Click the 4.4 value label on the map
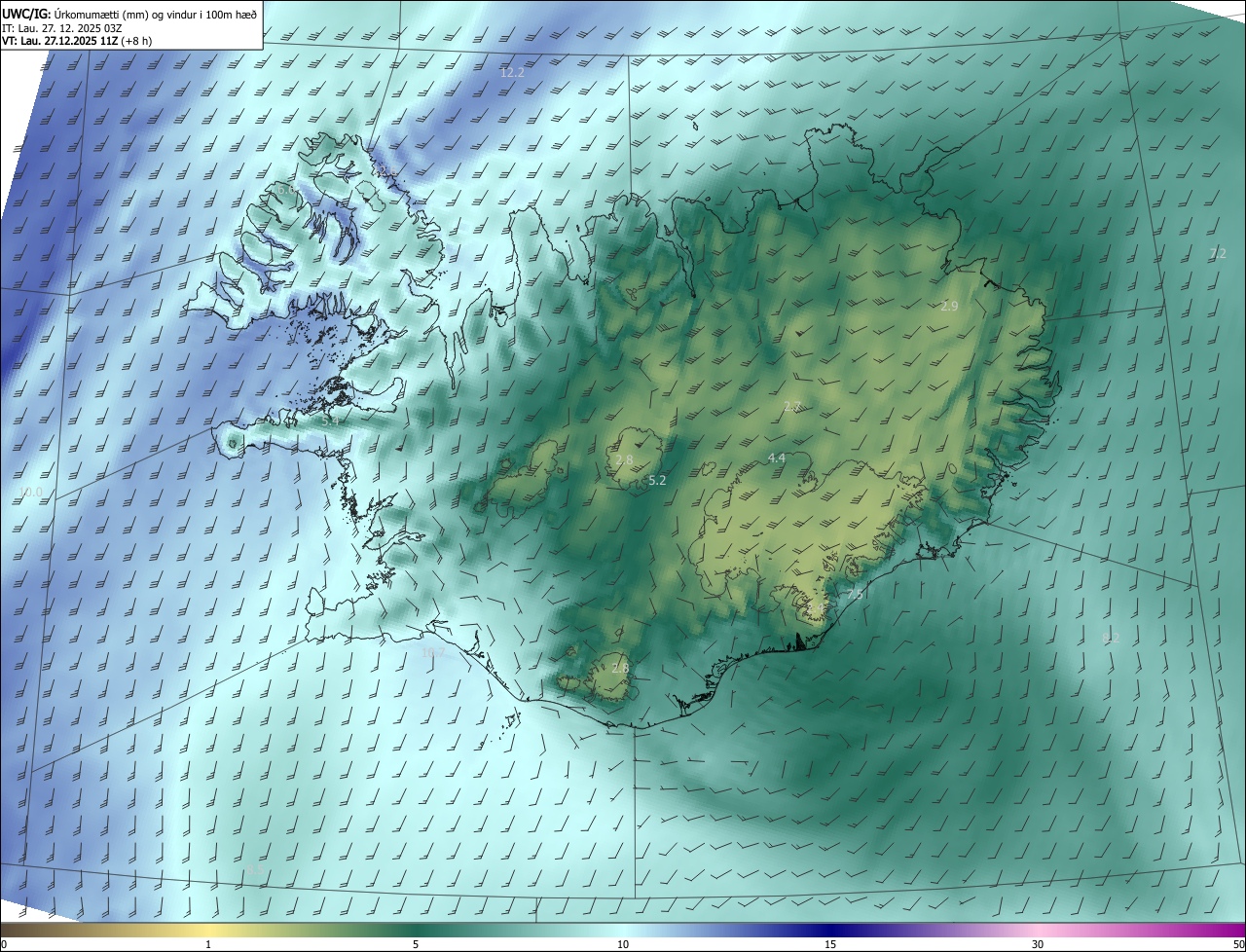This screenshot has width=1246, height=952. (x=776, y=458)
